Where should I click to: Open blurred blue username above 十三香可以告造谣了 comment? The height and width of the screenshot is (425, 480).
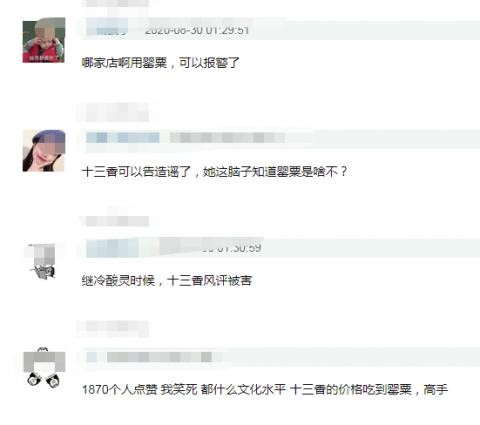click(123, 137)
